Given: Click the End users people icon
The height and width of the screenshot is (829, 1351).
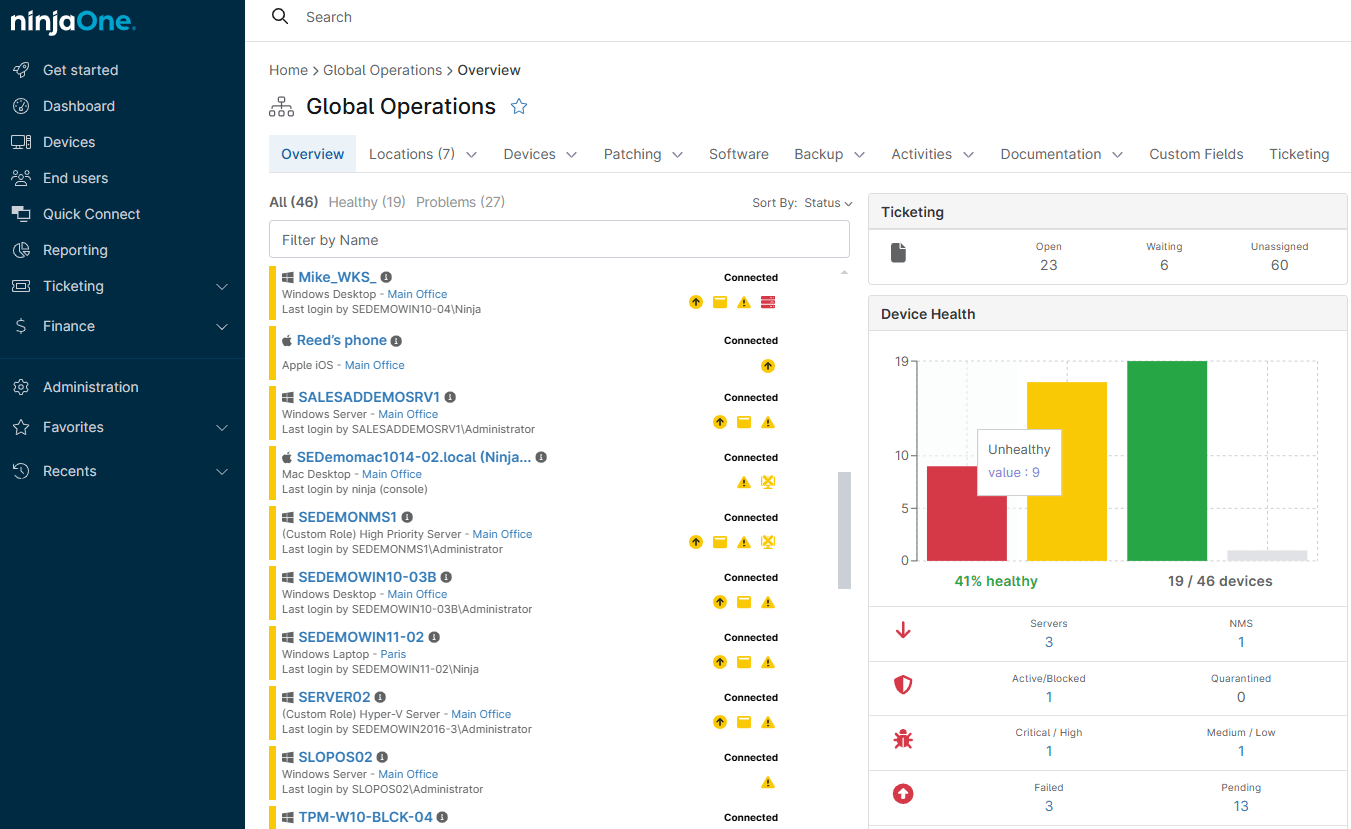Looking at the screenshot, I should 21,178.
